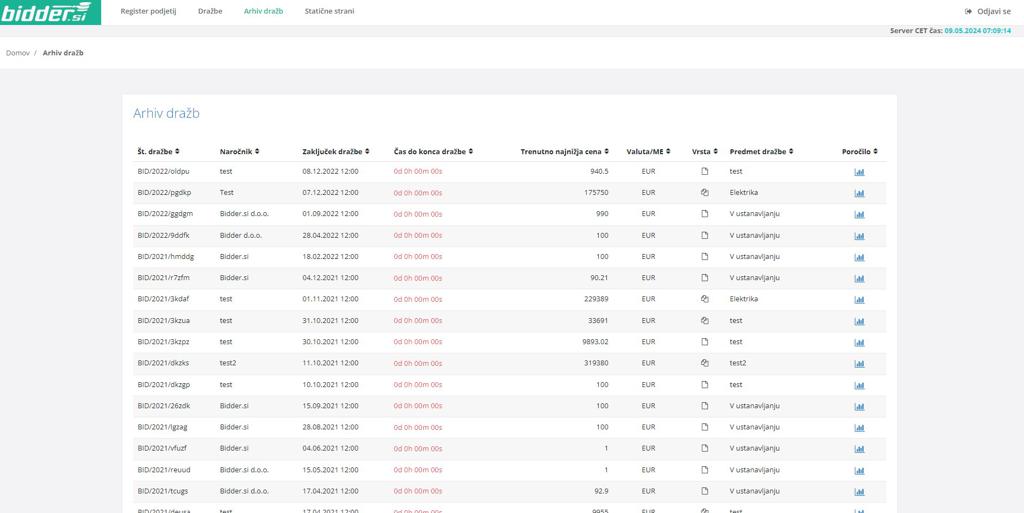Sort table by Zaključek dražbe column
The height and width of the screenshot is (513, 1024).
click(x=336, y=151)
